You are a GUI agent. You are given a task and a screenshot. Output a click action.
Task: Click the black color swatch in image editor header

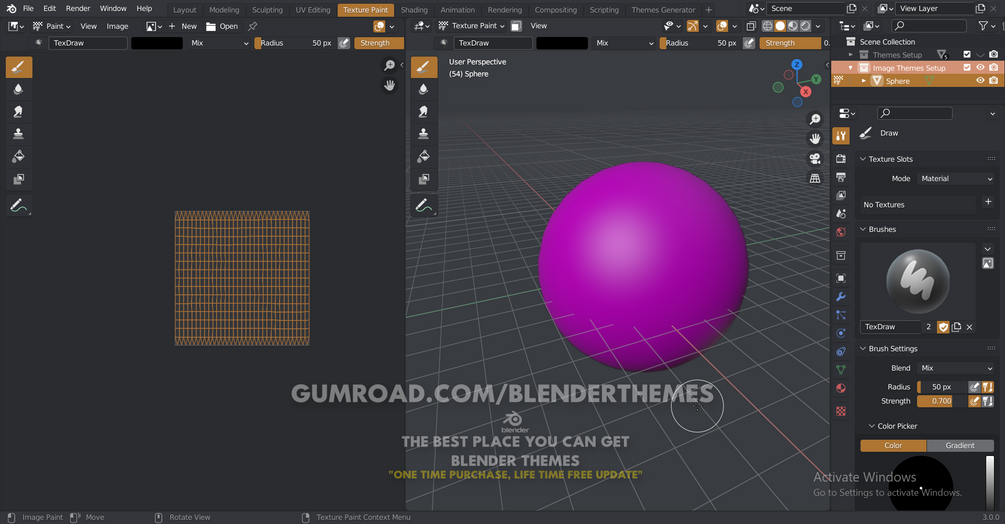pos(157,43)
